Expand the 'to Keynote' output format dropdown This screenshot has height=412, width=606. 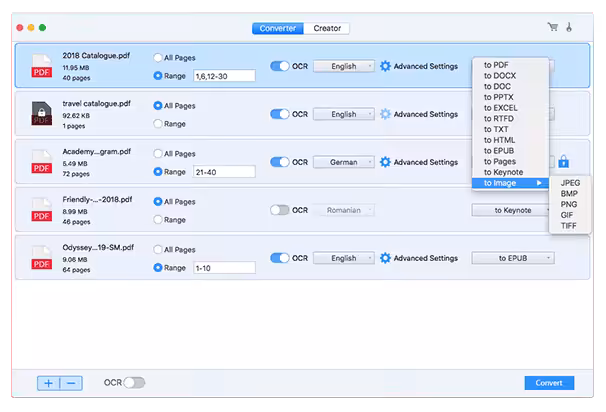click(512, 210)
